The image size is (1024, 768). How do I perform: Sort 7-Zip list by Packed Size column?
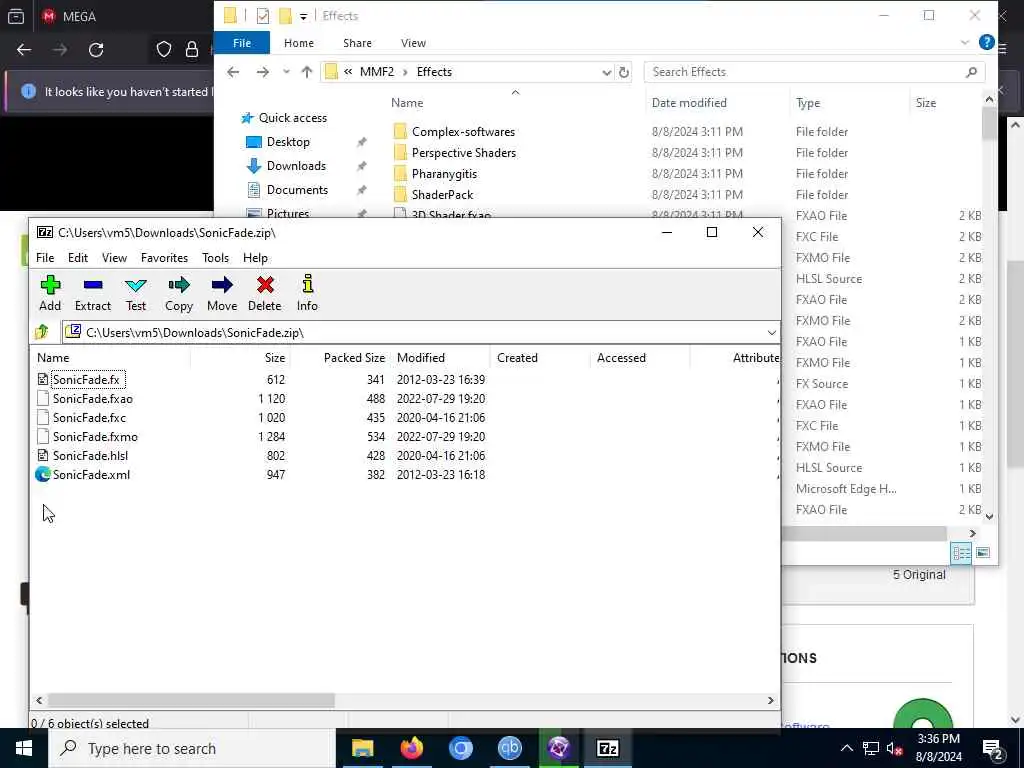[x=342, y=358]
